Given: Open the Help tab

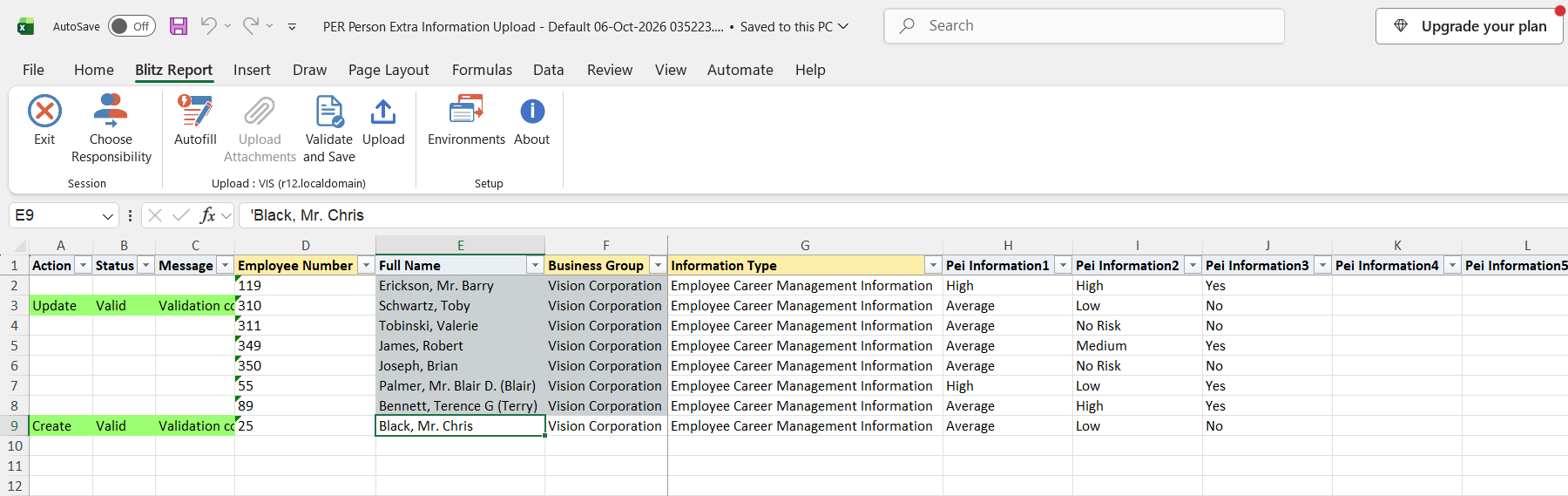Looking at the screenshot, I should pyautogui.click(x=810, y=70).
